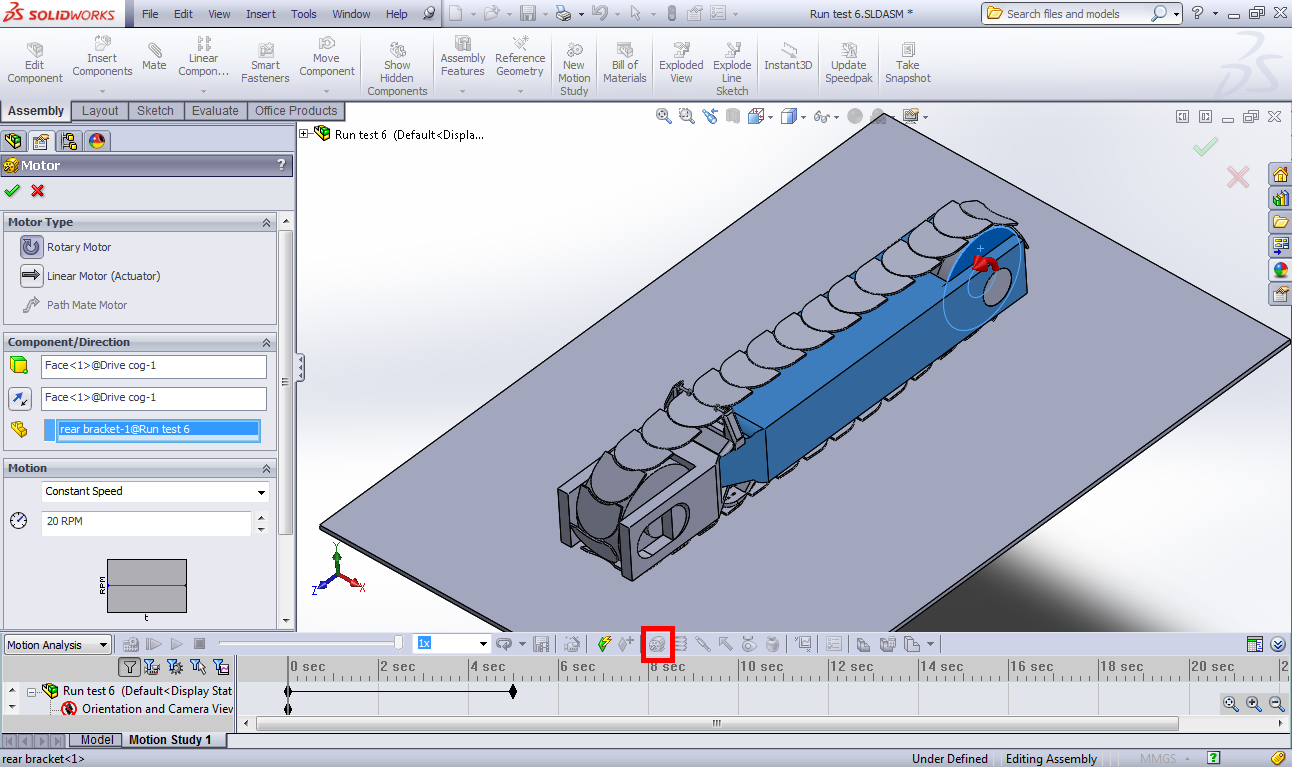Click the Motor panel help question mark
Image resolution: width=1292 pixels, height=767 pixels.
(281, 166)
